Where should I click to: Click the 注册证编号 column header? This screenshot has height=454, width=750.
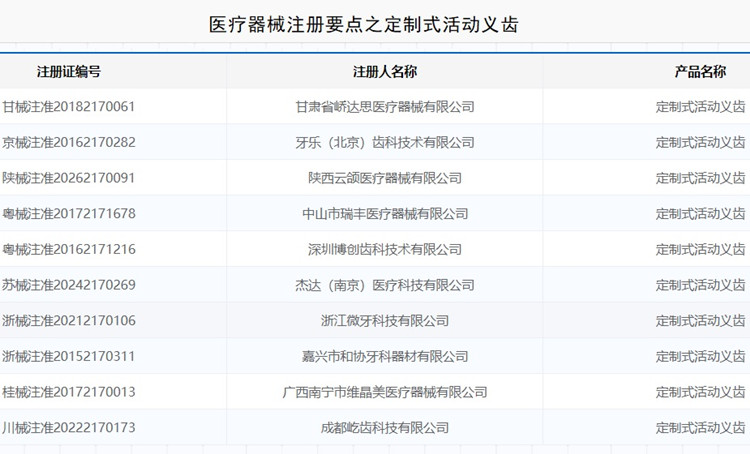69,72
